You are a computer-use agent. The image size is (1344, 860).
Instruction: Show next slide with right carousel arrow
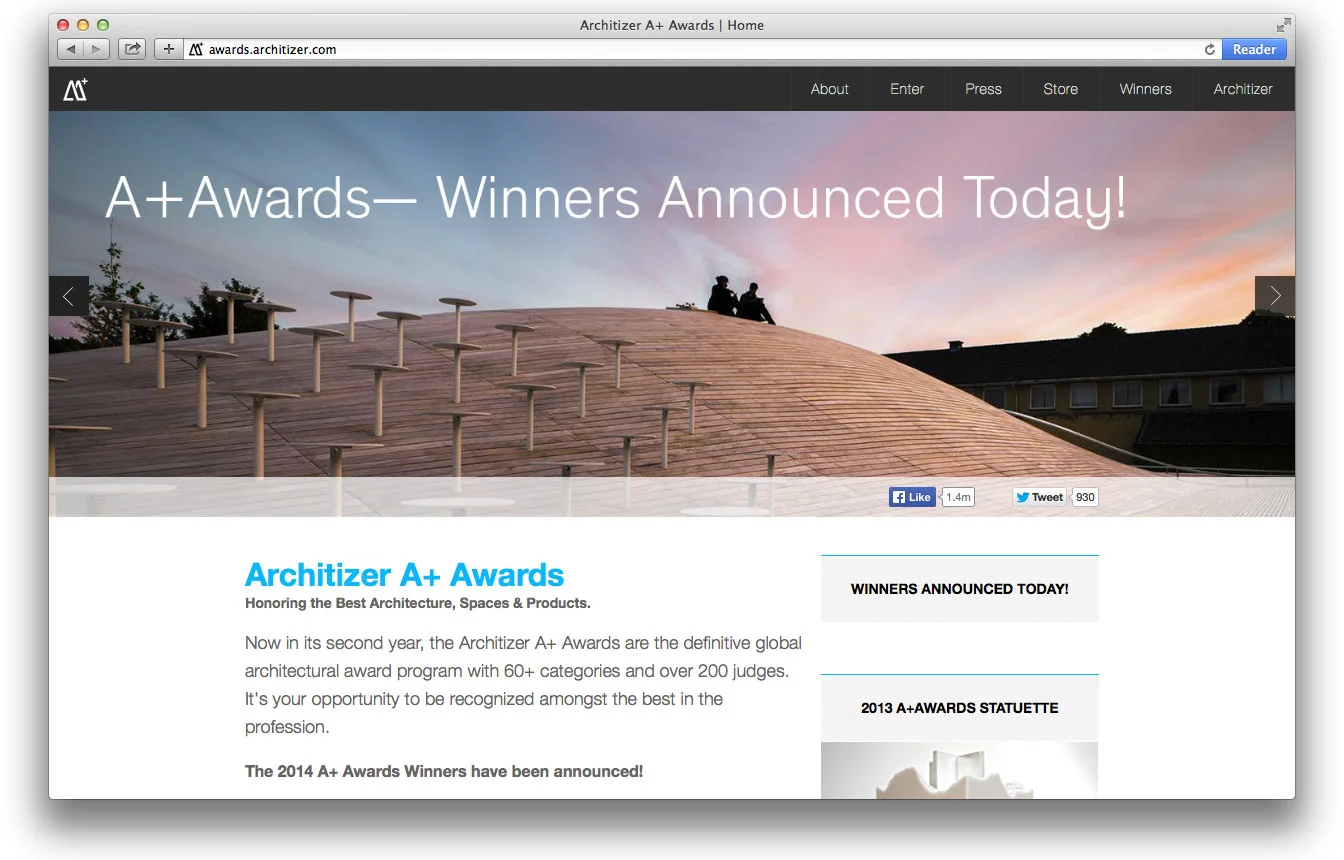click(x=1275, y=296)
